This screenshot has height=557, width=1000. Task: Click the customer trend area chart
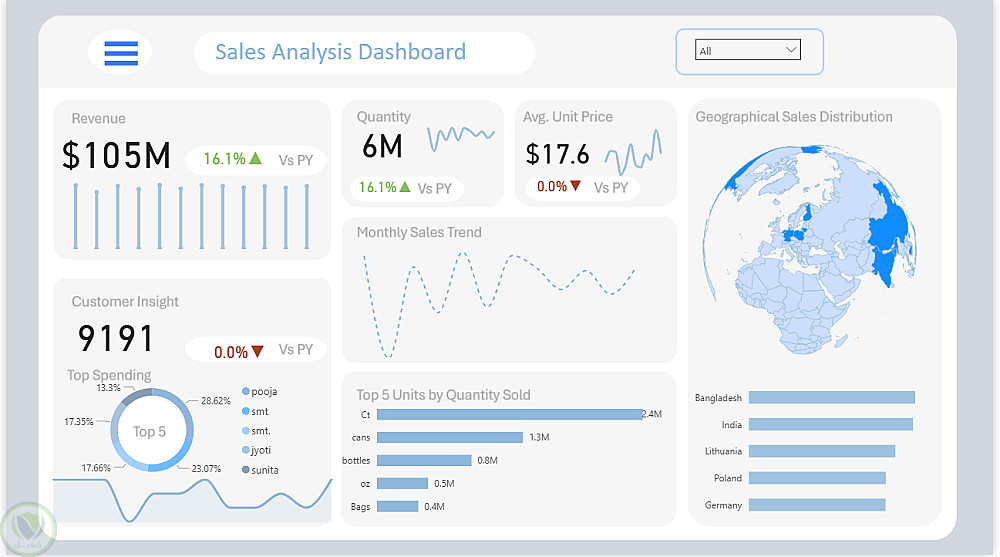tap(192, 500)
